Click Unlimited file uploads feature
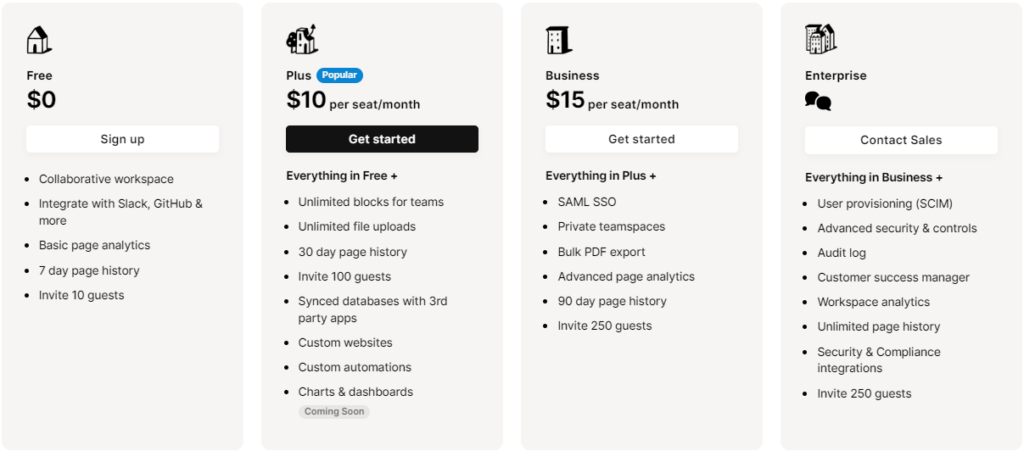Screen dimensions: 1024x451 (357, 227)
